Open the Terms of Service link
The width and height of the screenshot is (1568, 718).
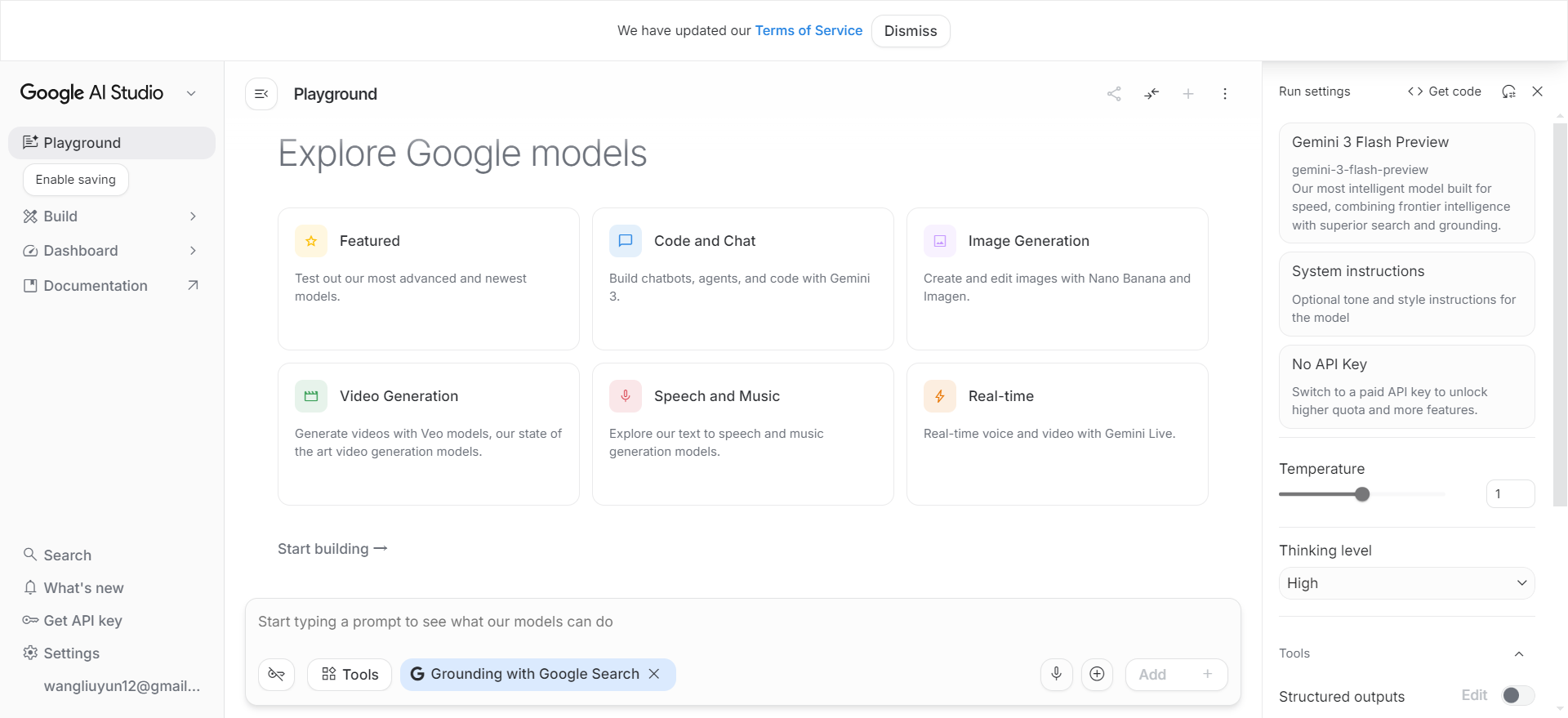pyautogui.click(x=808, y=30)
